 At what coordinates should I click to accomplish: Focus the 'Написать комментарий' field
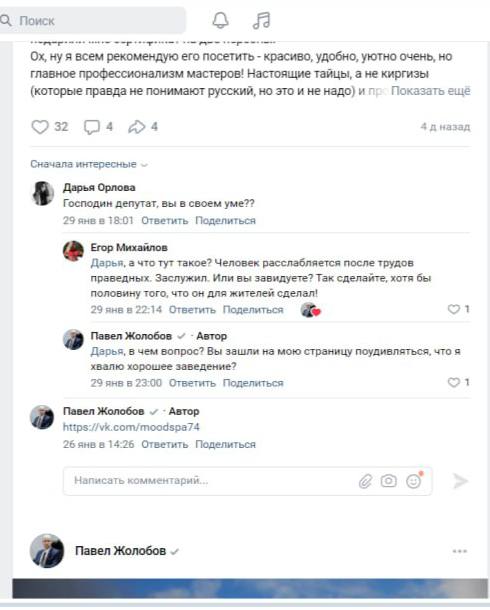click(210, 481)
